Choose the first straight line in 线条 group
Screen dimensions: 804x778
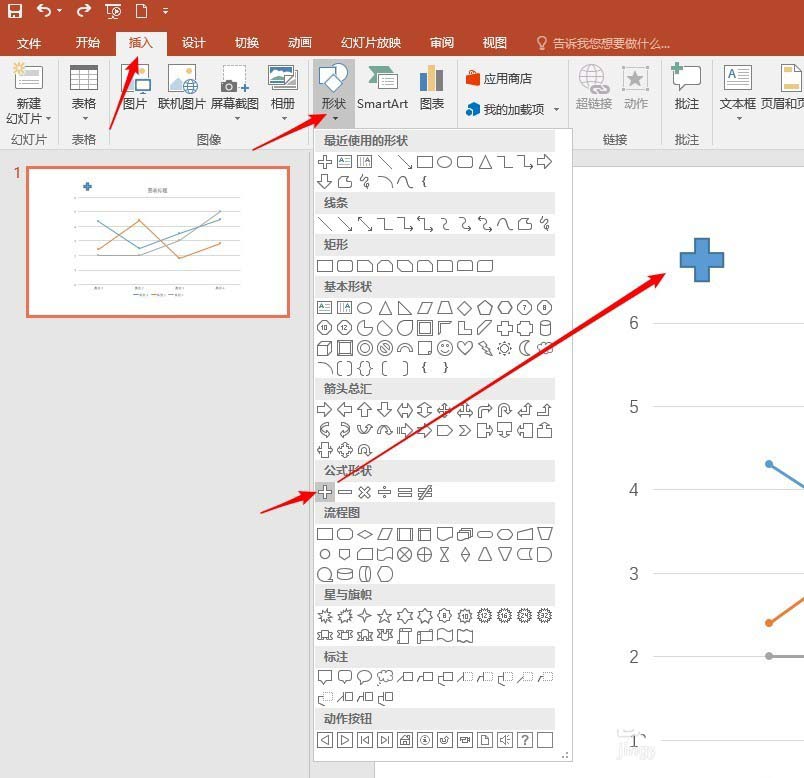325,224
